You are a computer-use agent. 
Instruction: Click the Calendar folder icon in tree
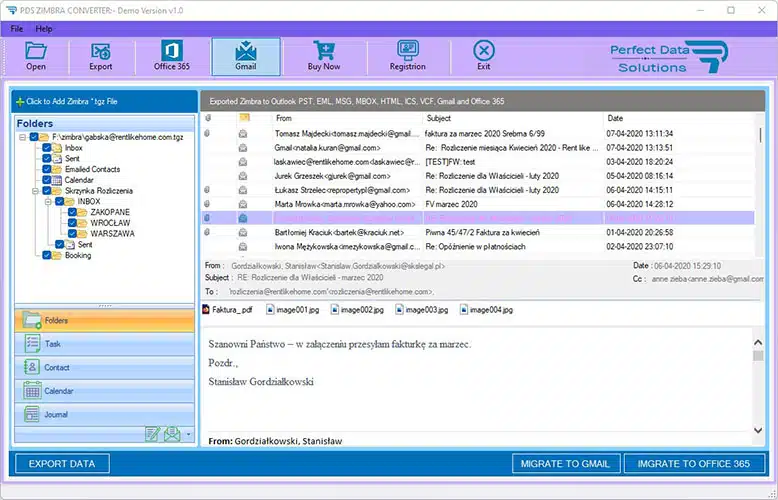[x=57, y=180]
